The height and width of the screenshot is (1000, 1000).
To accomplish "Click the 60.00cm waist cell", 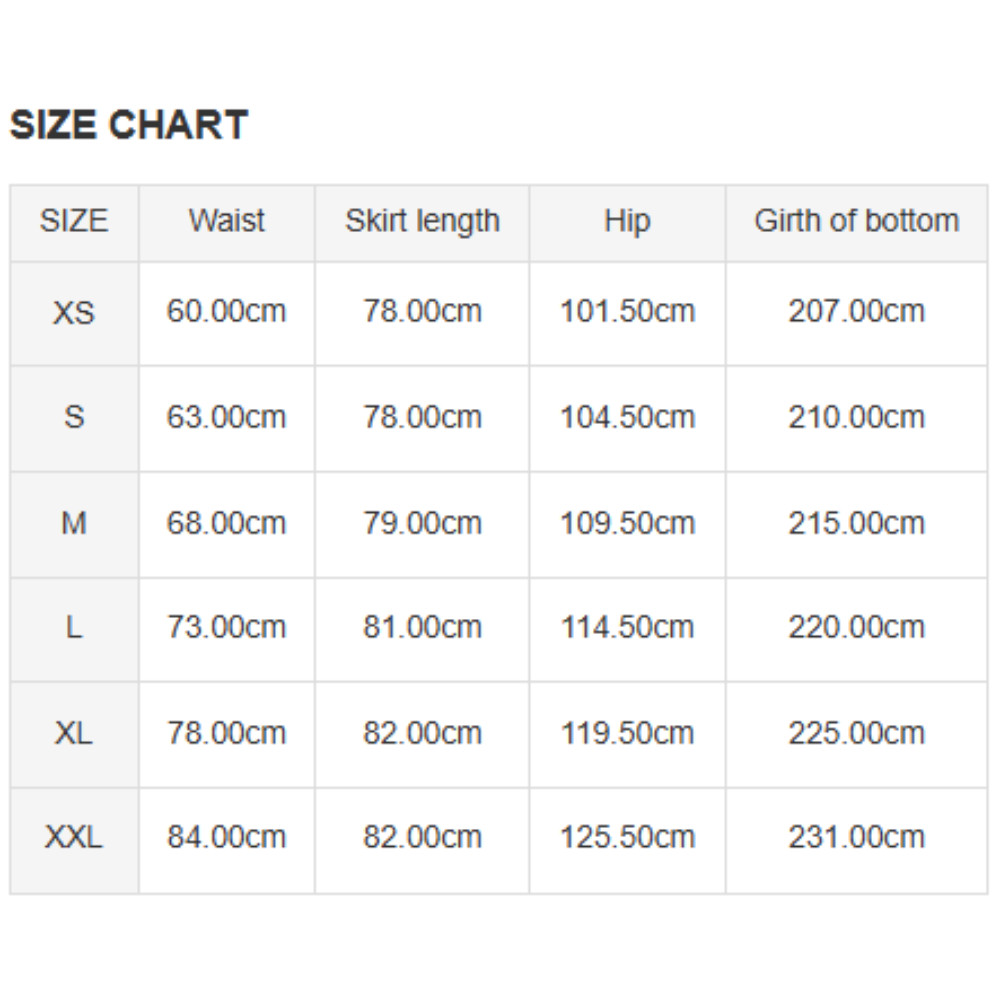I will point(227,312).
